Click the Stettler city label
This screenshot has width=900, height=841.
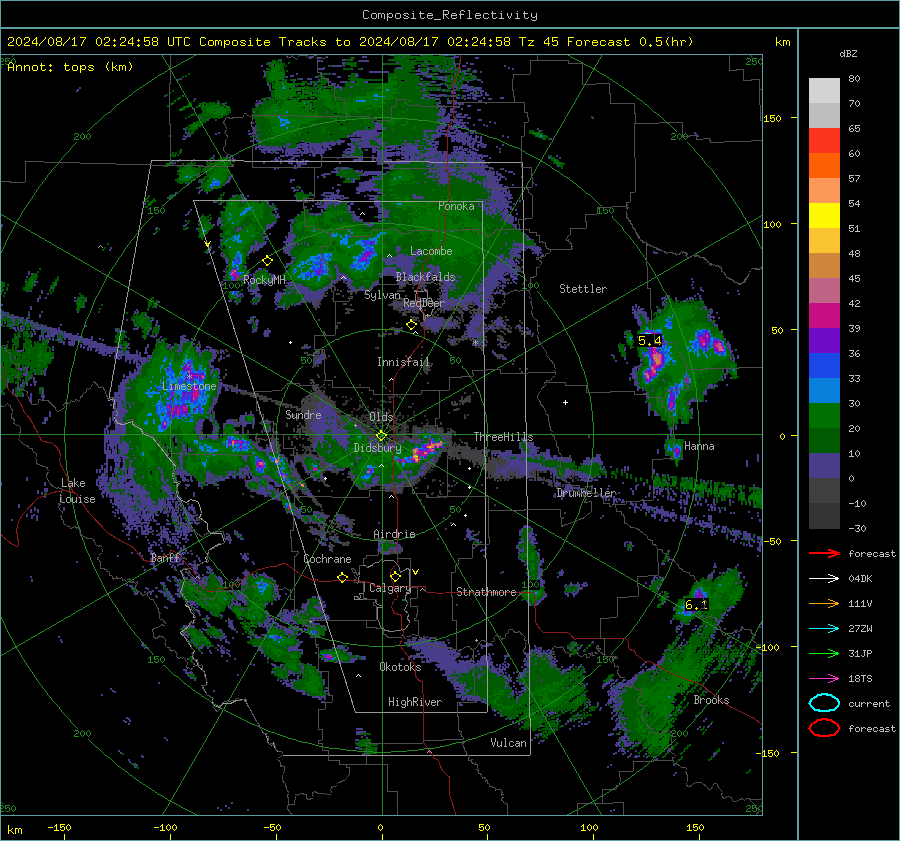coord(583,289)
